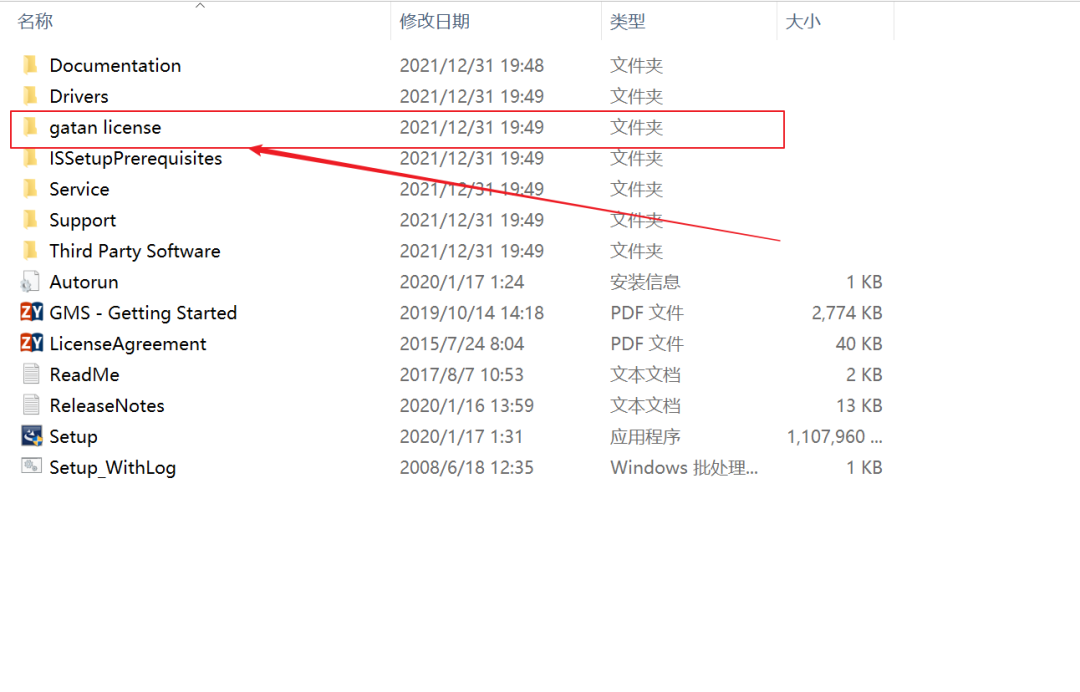Click the 40 KB size value
The height and width of the screenshot is (692, 1080).
(x=860, y=344)
